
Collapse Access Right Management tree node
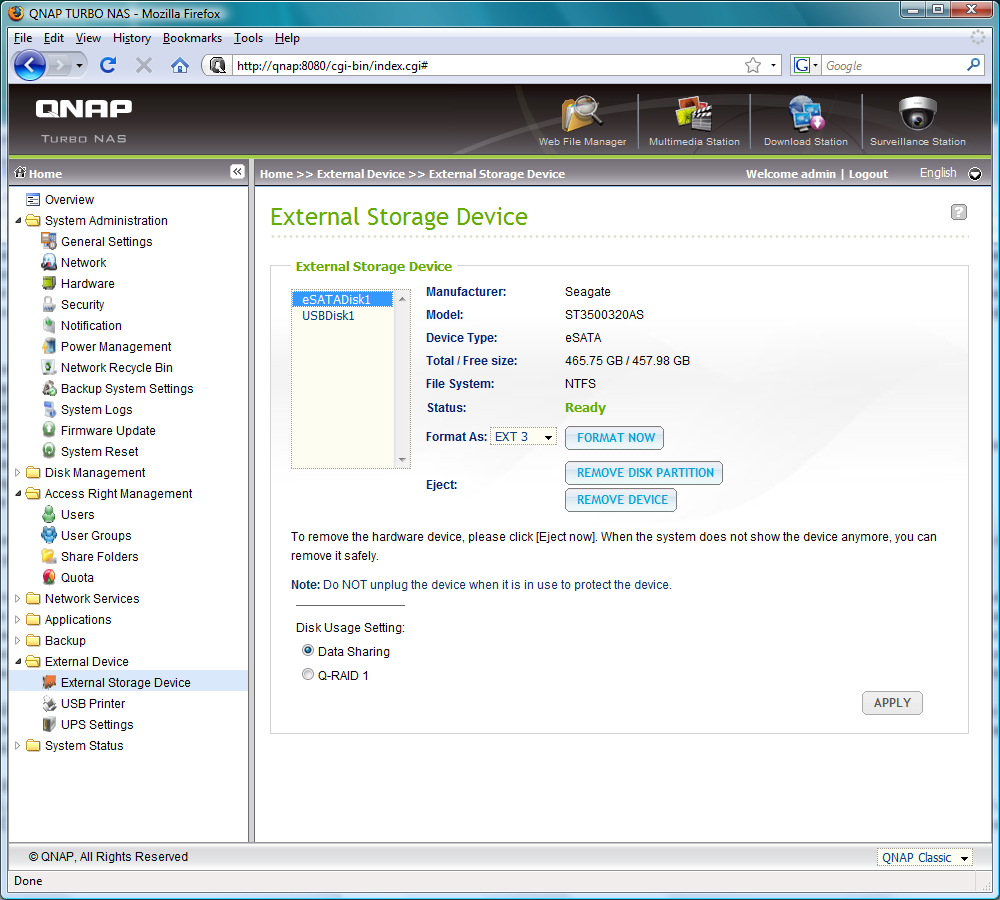point(18,494)
